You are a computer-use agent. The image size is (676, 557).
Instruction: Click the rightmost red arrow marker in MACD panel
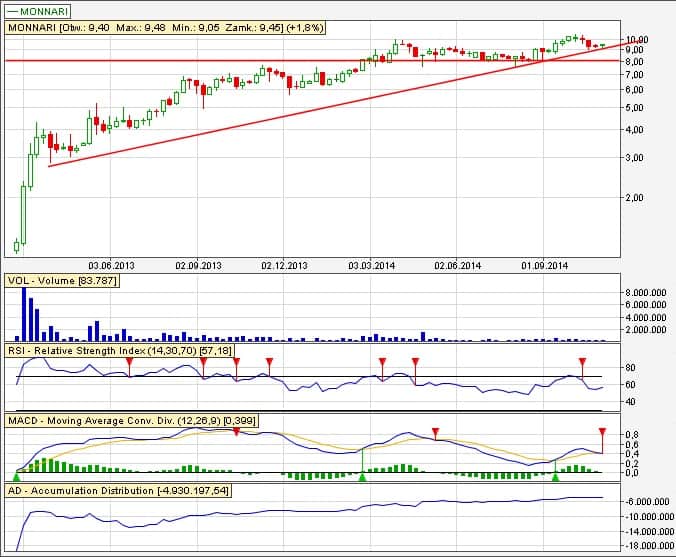tap(603, 432)
